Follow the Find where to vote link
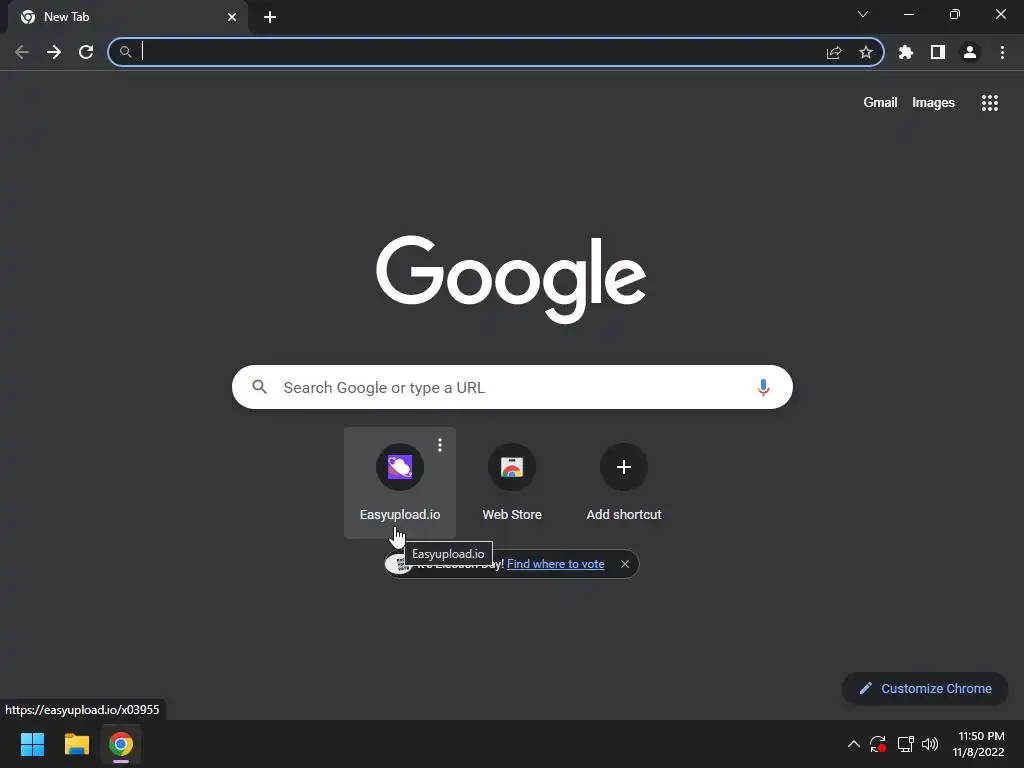Screen dimensions: 1024x768 click(x=556, y=564)
